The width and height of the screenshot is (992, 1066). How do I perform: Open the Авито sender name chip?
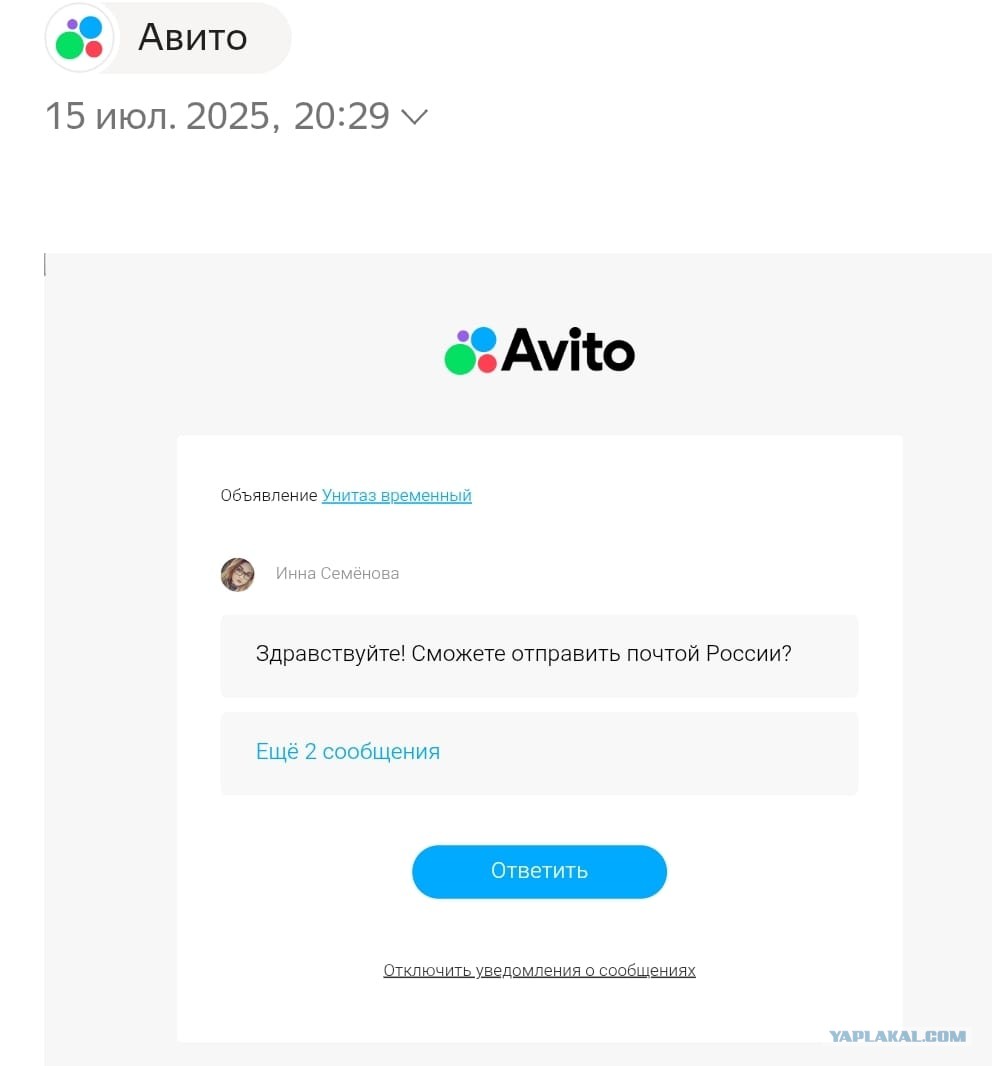(x=169, y=38)
